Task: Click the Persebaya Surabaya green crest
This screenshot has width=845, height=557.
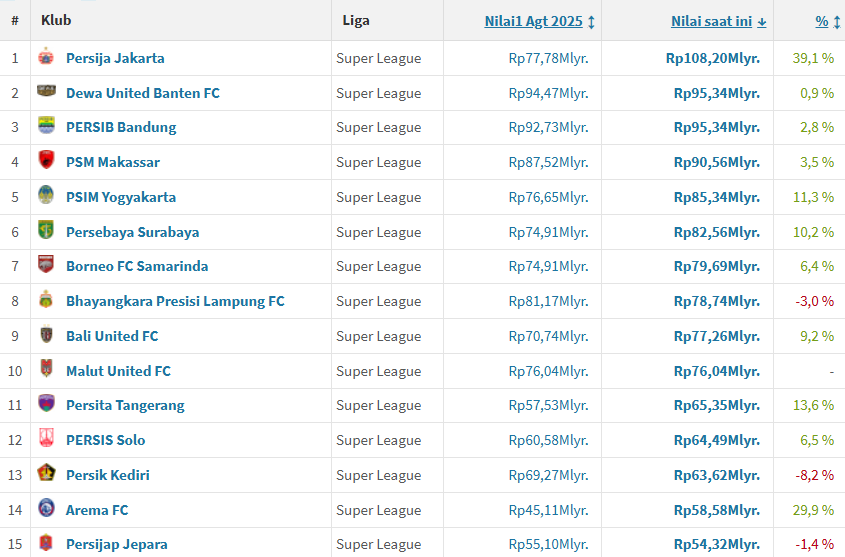Action: click(46, 231)
